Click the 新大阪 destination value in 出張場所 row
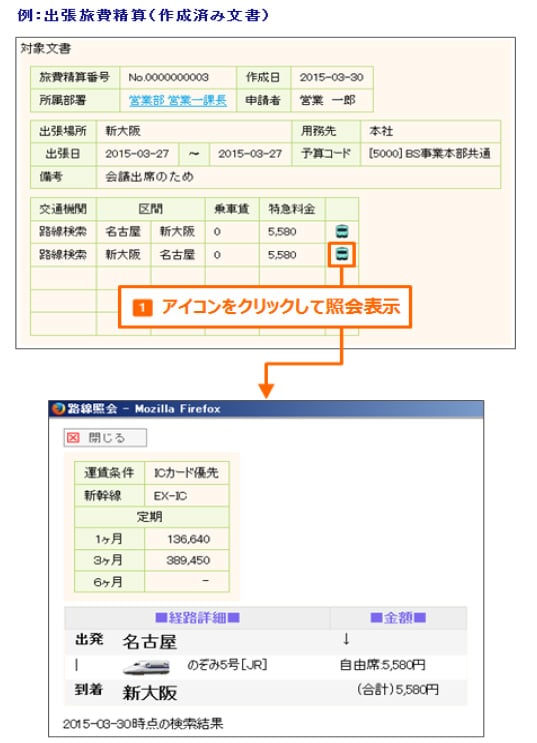Viewport: 537px width, 743px height. (x=123, y=131)
